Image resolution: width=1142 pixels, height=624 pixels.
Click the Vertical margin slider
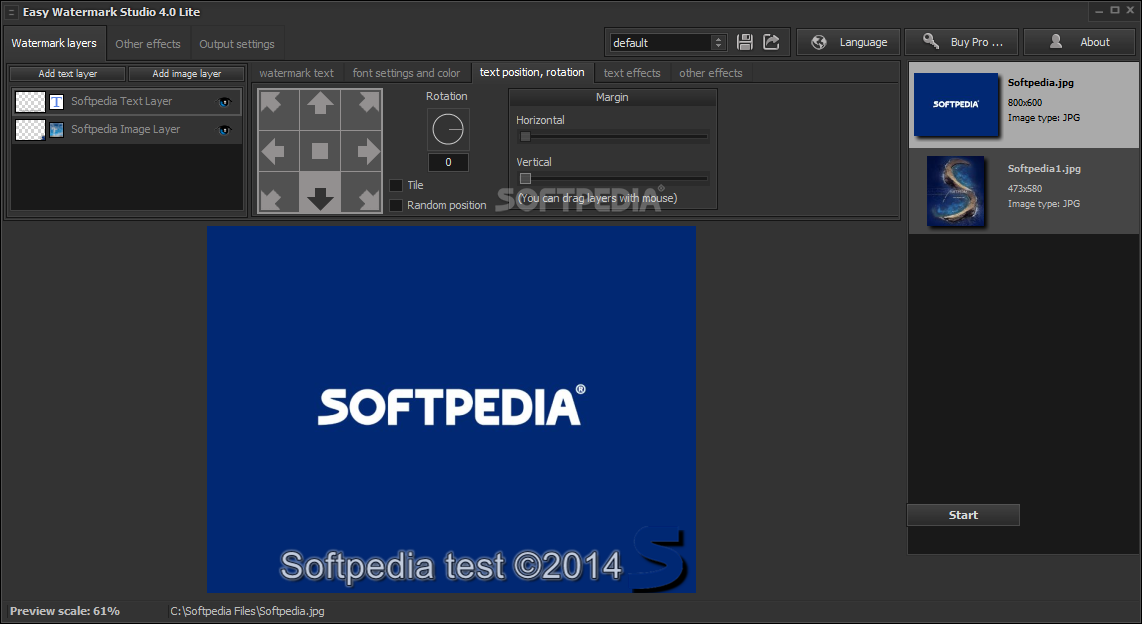coord(613,178)
